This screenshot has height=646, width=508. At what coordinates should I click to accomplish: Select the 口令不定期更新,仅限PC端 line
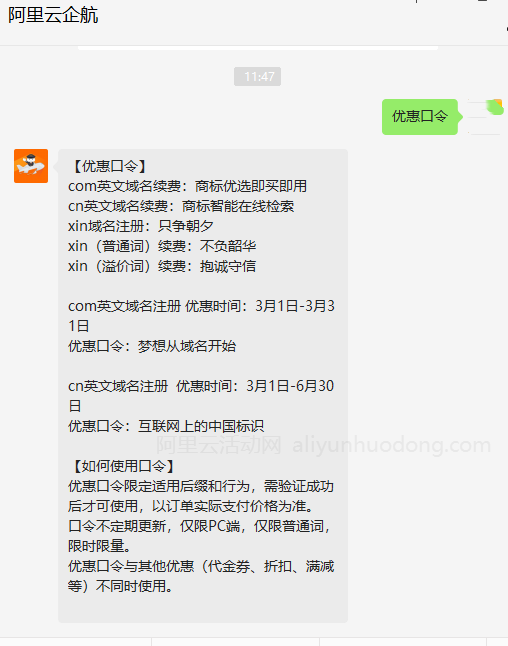[199, 536]
